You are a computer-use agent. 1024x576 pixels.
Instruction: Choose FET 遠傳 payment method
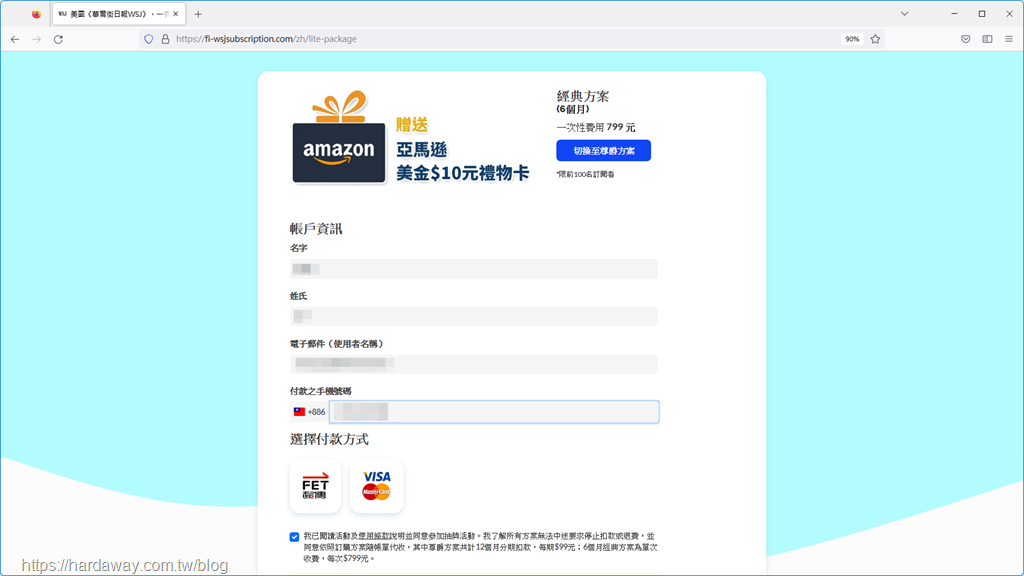[x=315, y=486]
